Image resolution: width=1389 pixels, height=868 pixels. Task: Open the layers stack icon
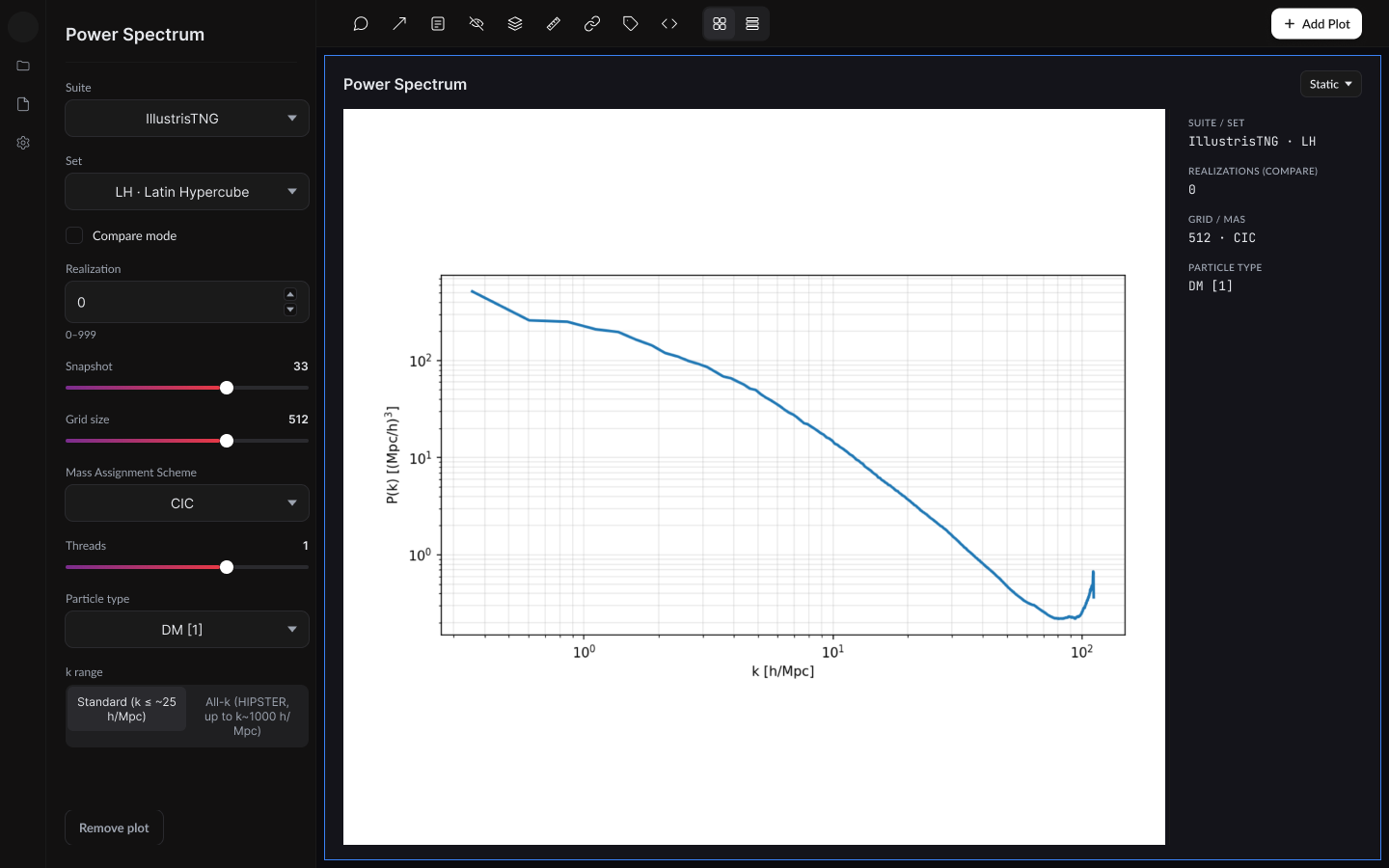coord(515,24)
